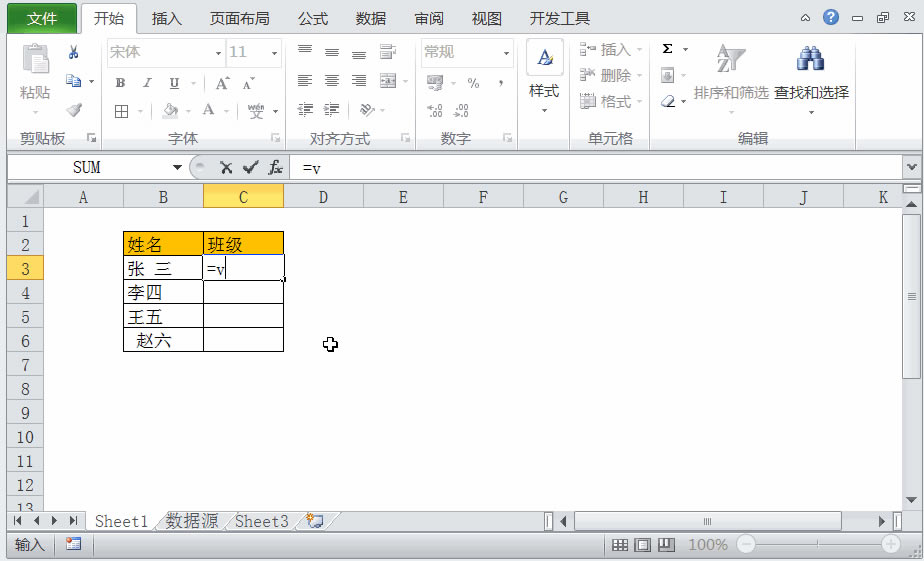Click the Accounting Number Format icon
This screenshot has width=924, height=561.
click(435, 82)
